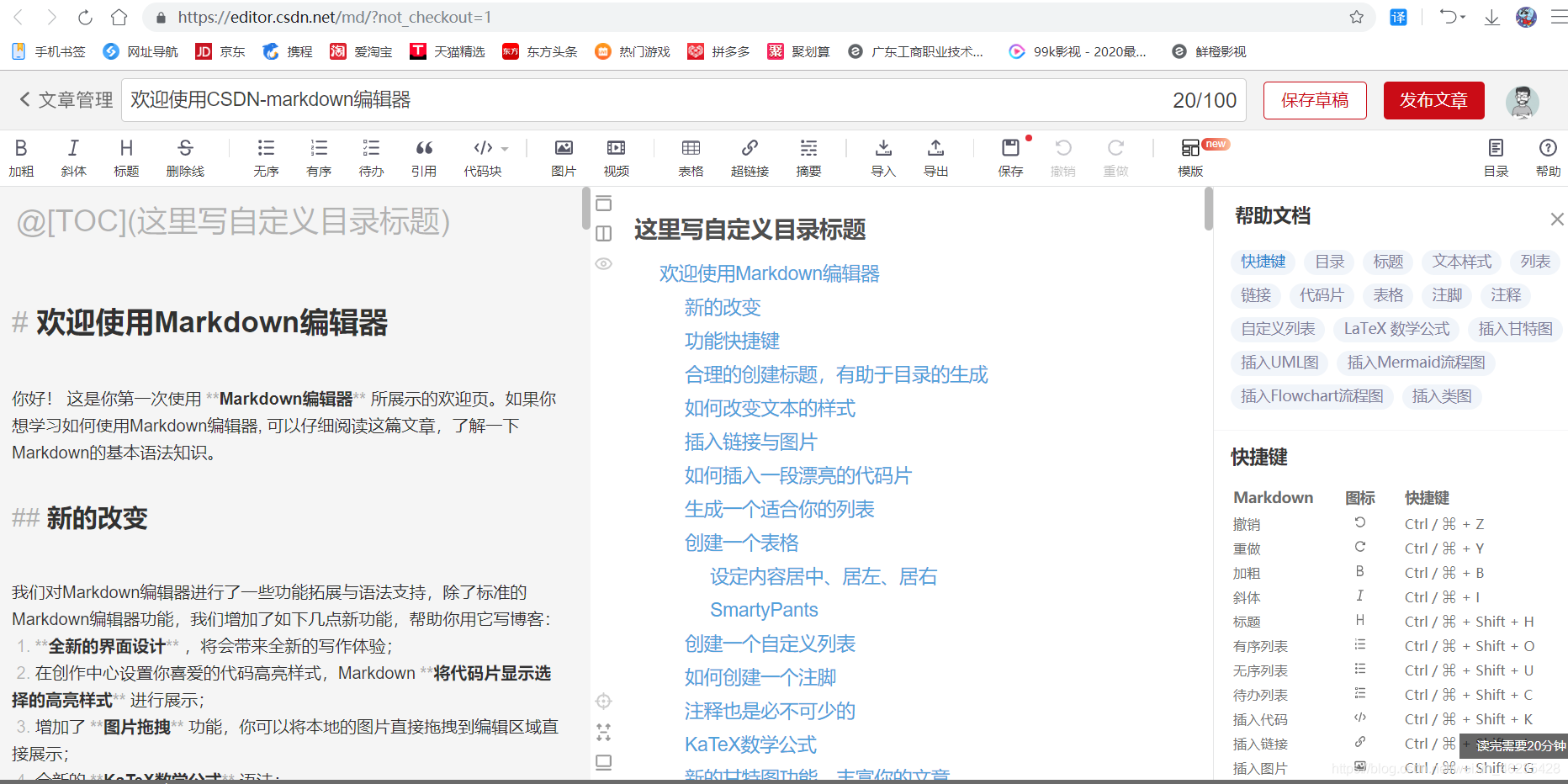Open the browser translate icon
This screenshot has width=1568, height=784.
click(x=1398, y=17)
